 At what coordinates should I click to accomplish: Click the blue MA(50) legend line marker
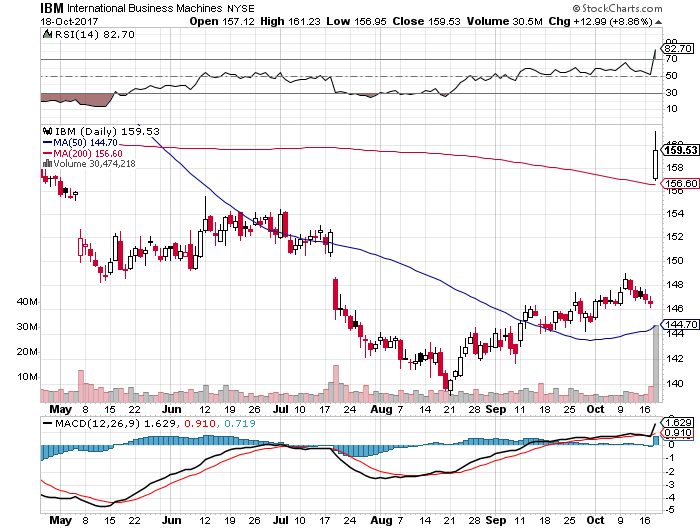[x=46, y=142]
